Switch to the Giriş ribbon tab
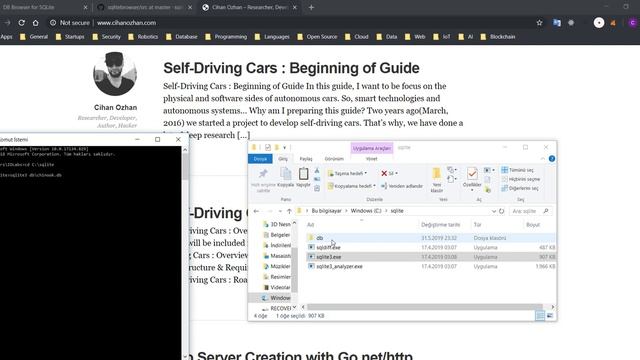 [283, 159]
